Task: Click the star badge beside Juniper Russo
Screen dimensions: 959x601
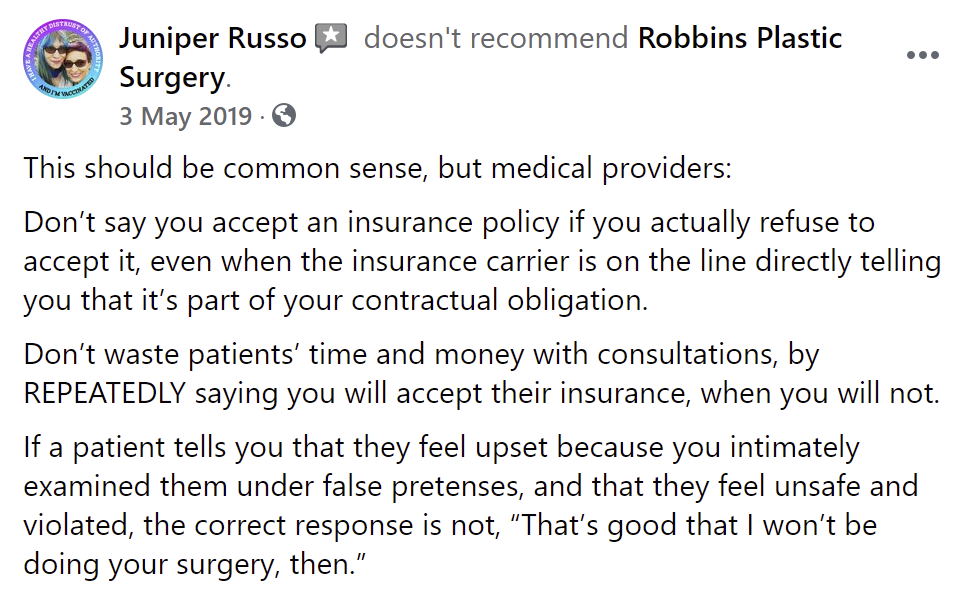Action: coord(331,40)
